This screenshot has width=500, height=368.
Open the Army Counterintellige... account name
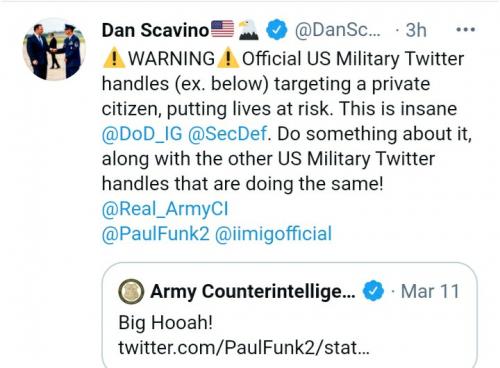(x=253, y=292)
